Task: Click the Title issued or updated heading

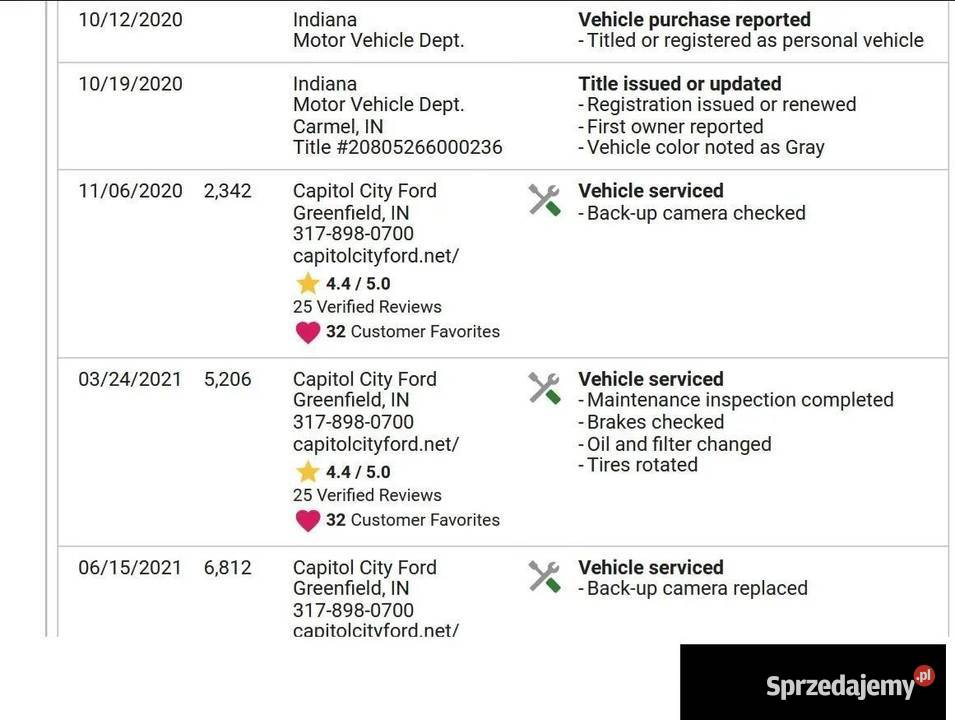Action: (679, 84)
